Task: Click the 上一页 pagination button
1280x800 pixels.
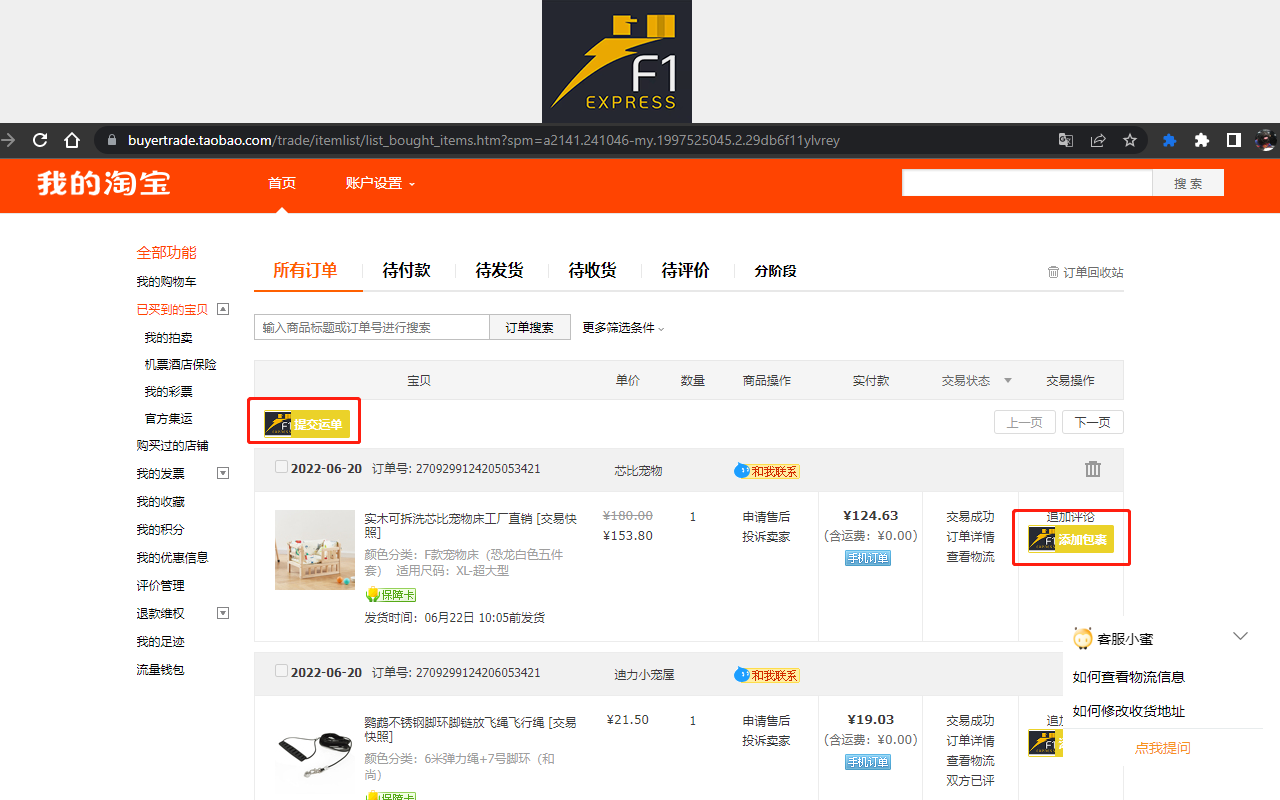Action: click(x=1025, y=422)
